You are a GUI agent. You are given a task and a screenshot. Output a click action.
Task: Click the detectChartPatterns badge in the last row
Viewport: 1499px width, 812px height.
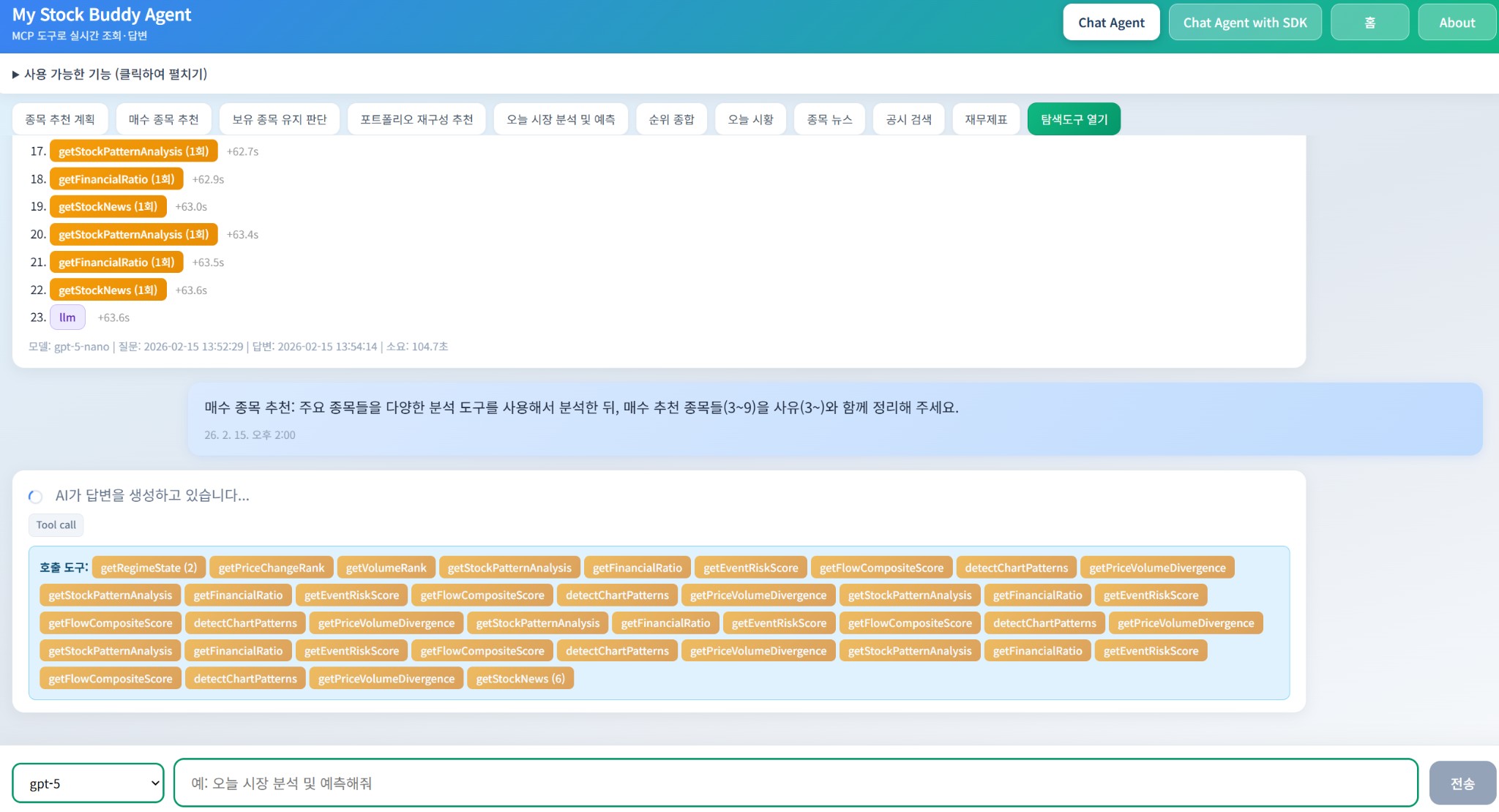245,678
